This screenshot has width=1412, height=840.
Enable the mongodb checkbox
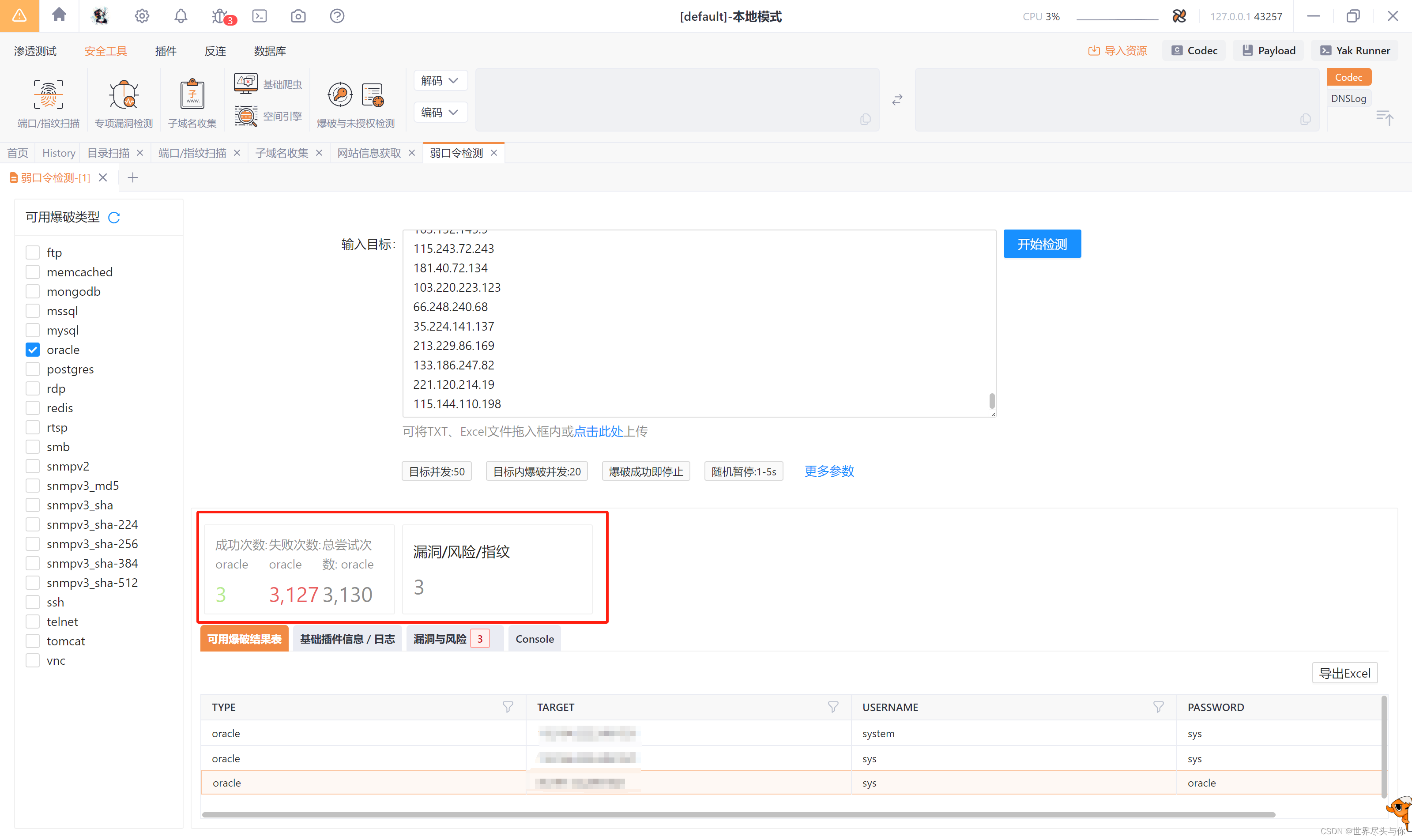33,291
